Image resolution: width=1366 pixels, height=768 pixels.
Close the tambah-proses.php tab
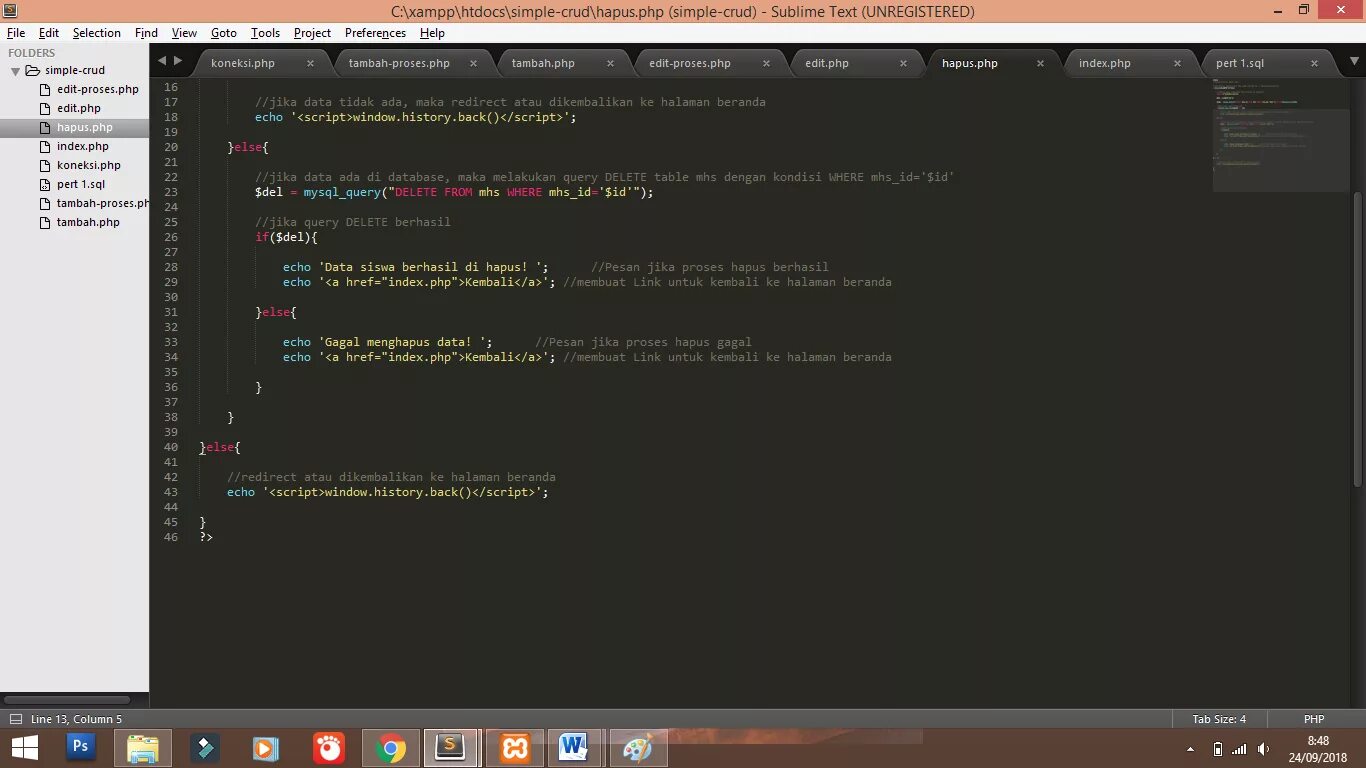474,63
